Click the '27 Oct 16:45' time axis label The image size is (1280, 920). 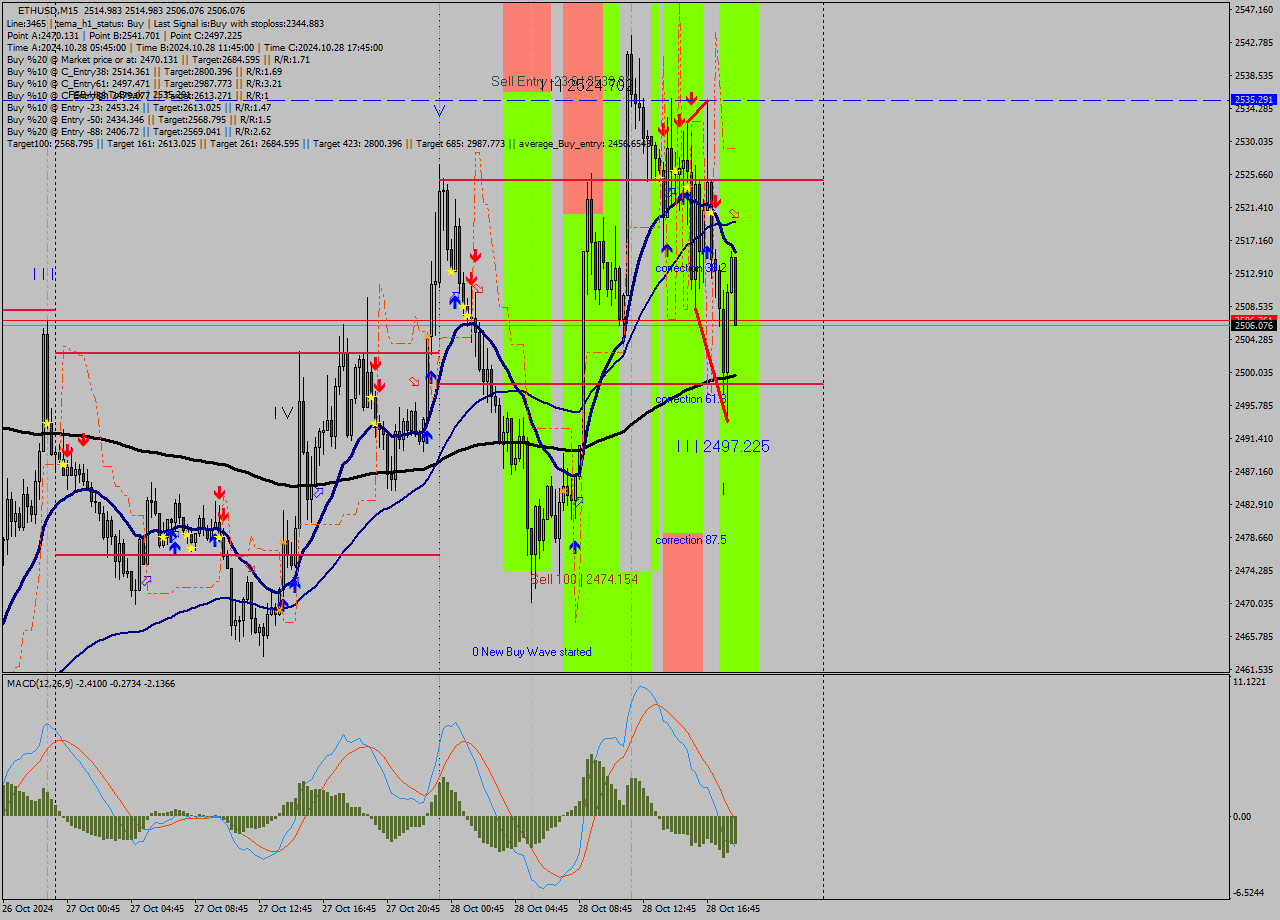coord(349,909)
